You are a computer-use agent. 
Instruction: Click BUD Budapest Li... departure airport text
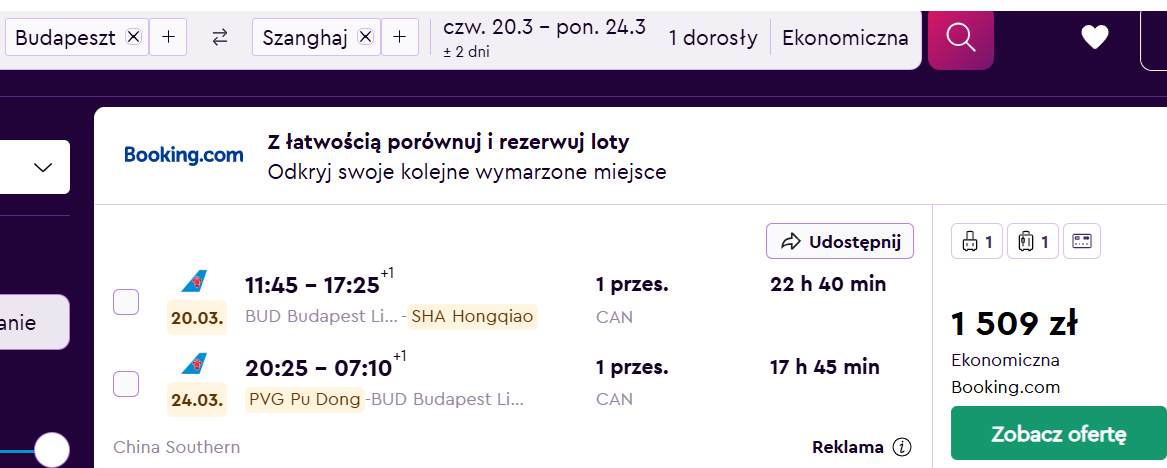coord(322,317)
